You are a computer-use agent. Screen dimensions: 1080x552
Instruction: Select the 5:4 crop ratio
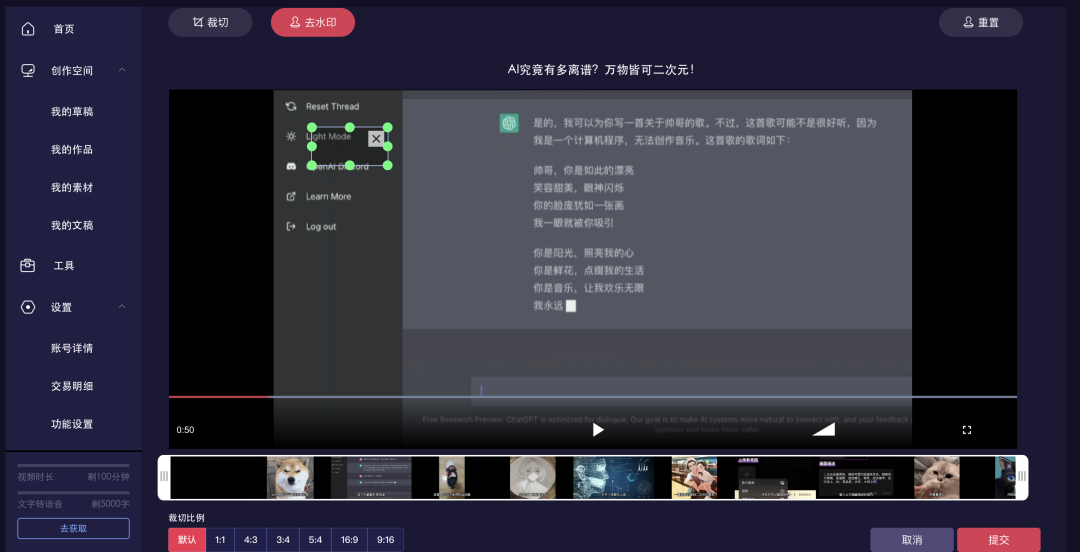click(315, 540)
